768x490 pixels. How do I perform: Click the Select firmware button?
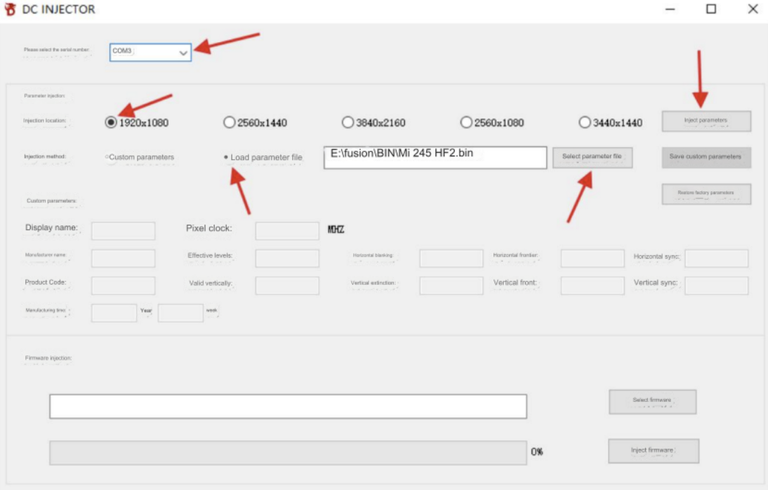(652, 402)
